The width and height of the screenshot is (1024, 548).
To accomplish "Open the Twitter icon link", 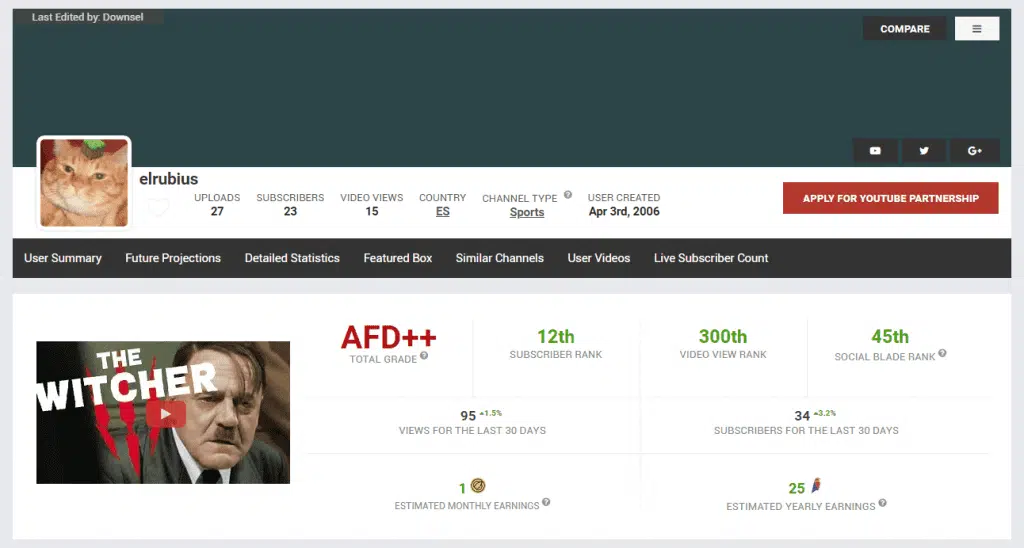I will pos(924,151).
